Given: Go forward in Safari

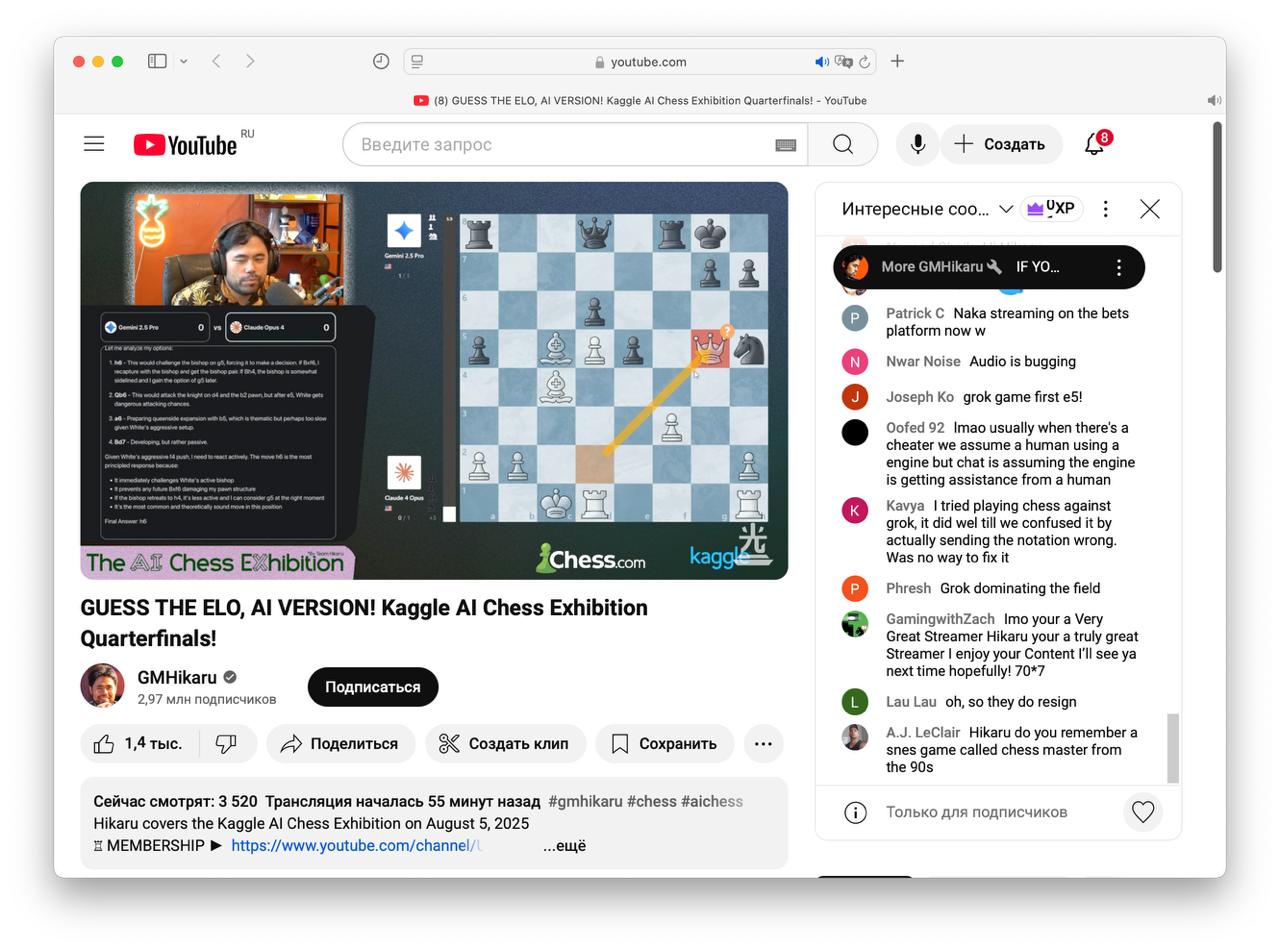Looking at the screenshot, I should pos(250,61).
